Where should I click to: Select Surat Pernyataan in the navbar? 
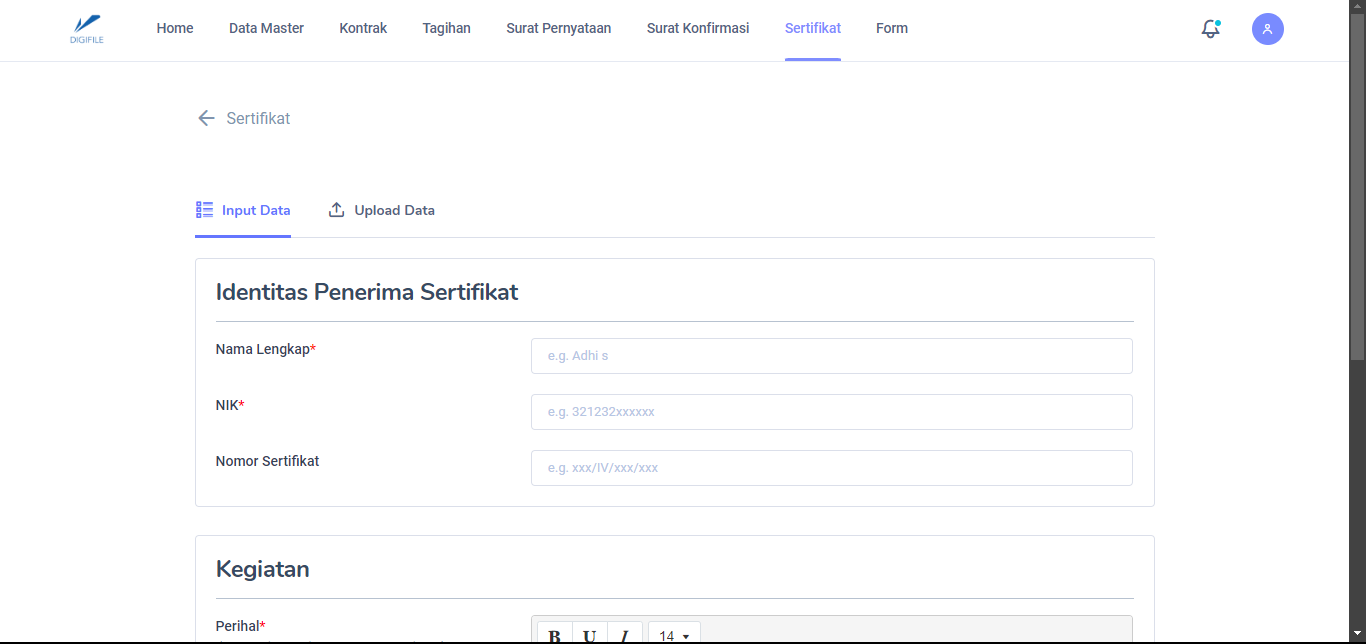click(558, 29)
